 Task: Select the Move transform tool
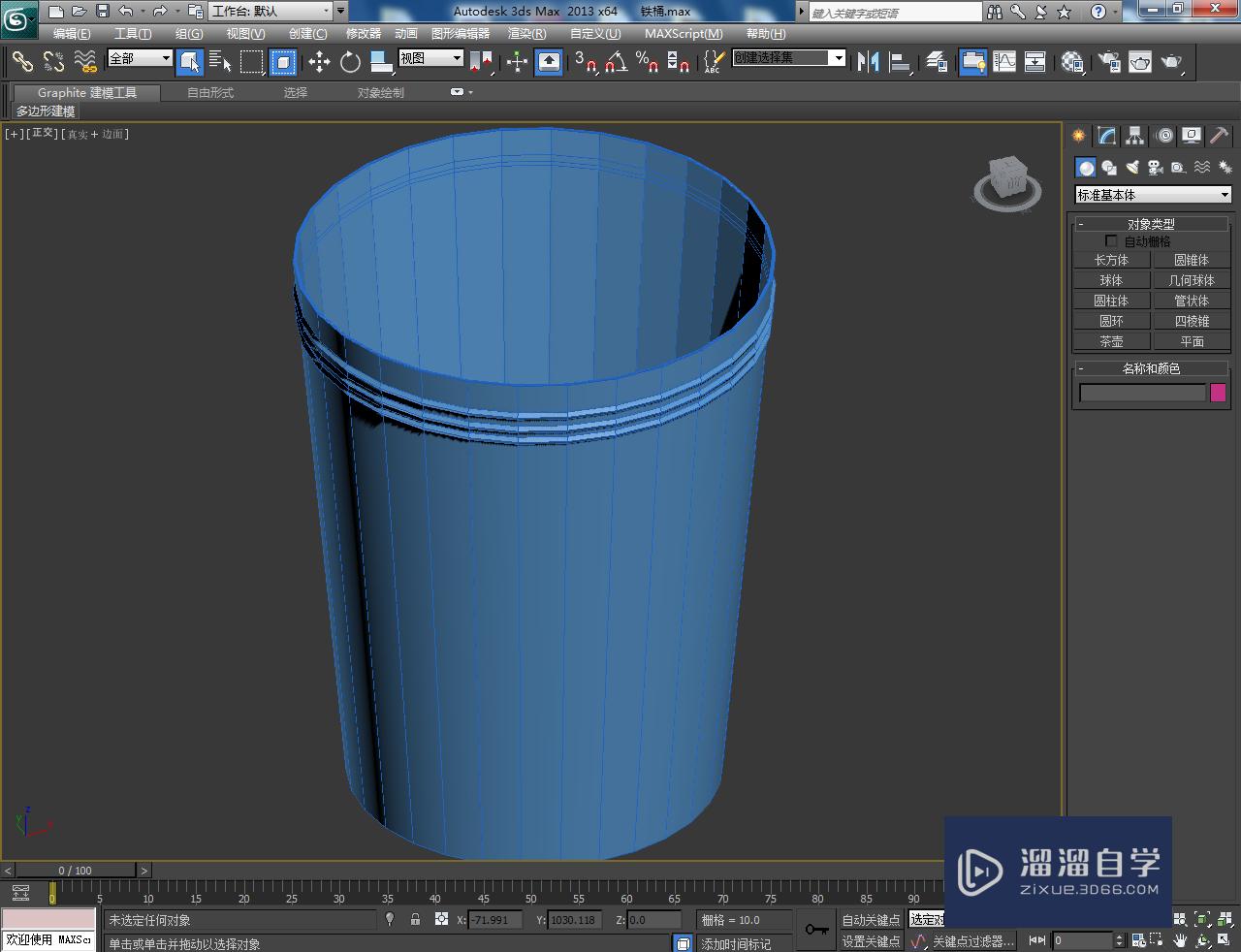tap(319, 62)
